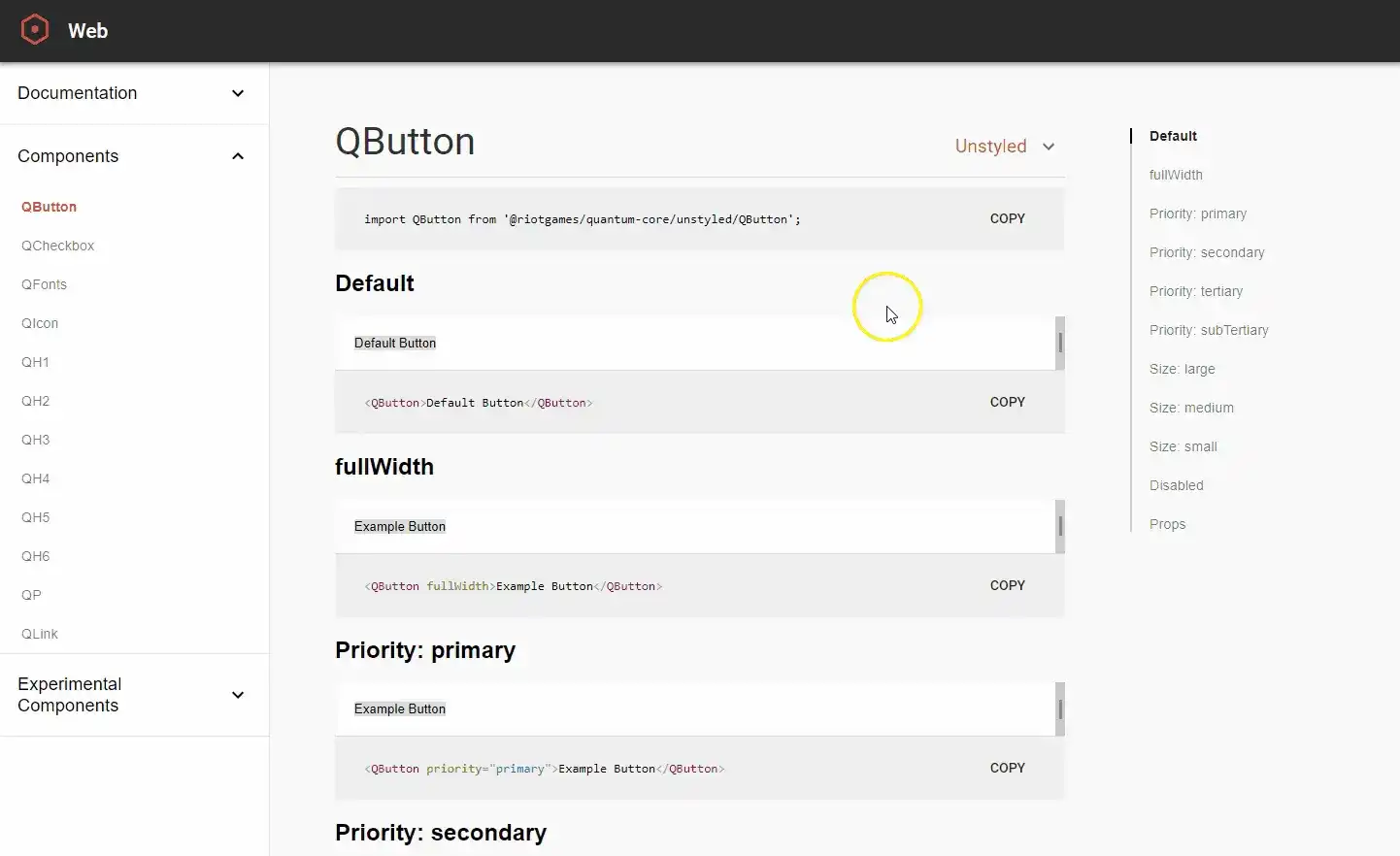The width and height of the screenshot is (1400, 856).
Task: Jump to Priority: secondary in contents
Action: [1207, 252]
